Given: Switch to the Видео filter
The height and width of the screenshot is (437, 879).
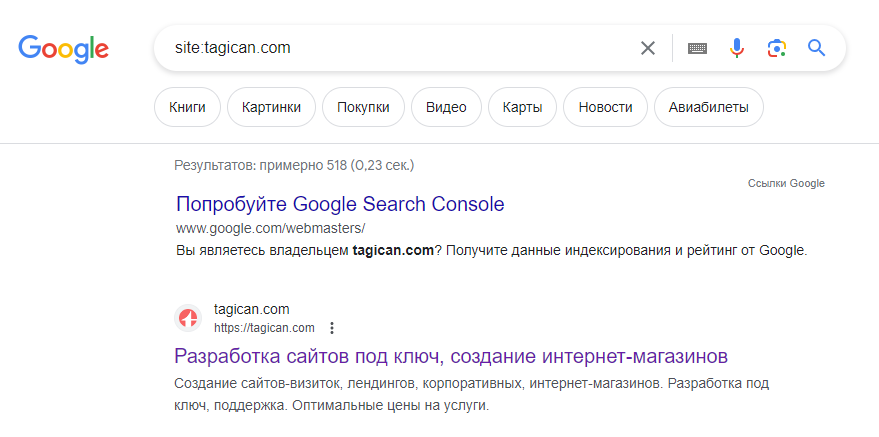Looking at the screenshot, I should pyautogui.click(x=446, y=107).
